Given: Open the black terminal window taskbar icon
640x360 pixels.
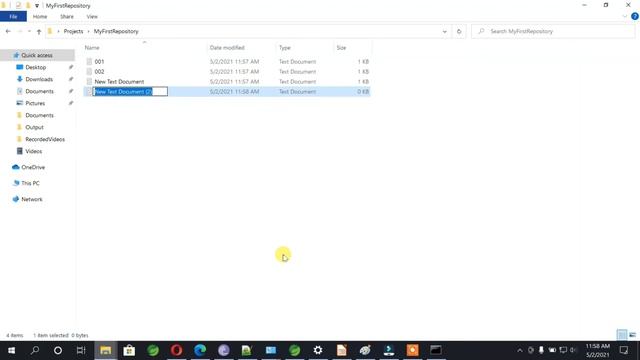Looking at the screenshot, I should (436, 350).
